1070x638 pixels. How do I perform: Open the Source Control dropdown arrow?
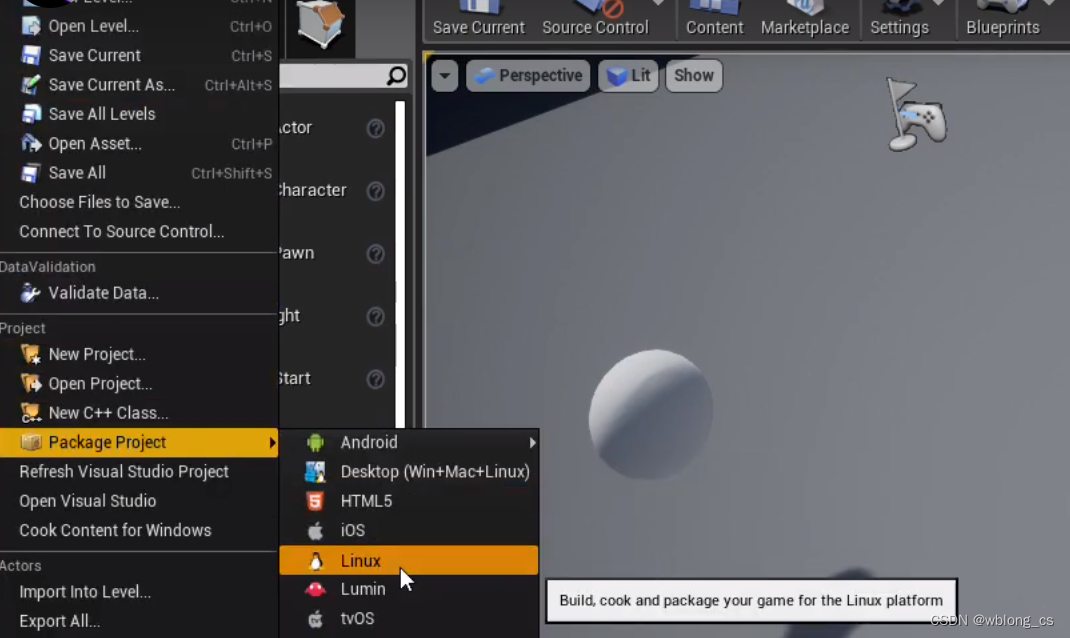pos(658,3)
